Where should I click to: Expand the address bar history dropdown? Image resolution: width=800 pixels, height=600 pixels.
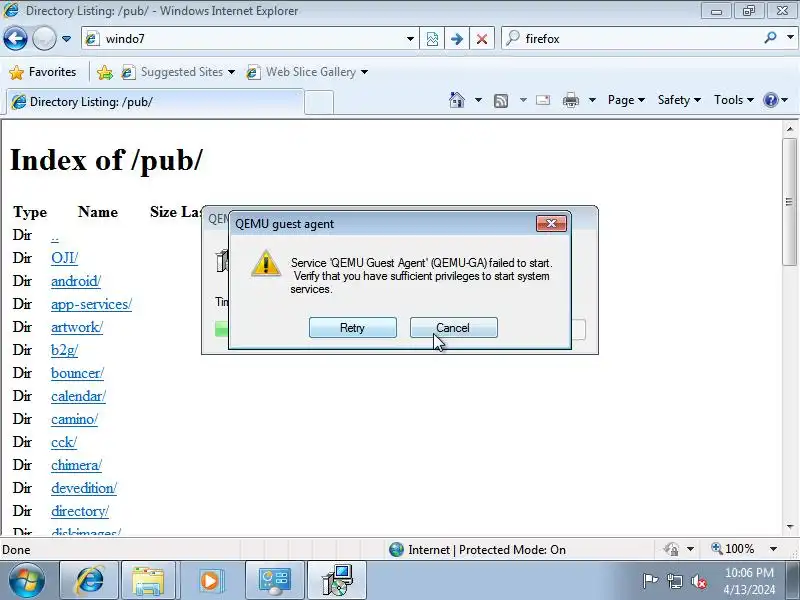coord(410,39)
